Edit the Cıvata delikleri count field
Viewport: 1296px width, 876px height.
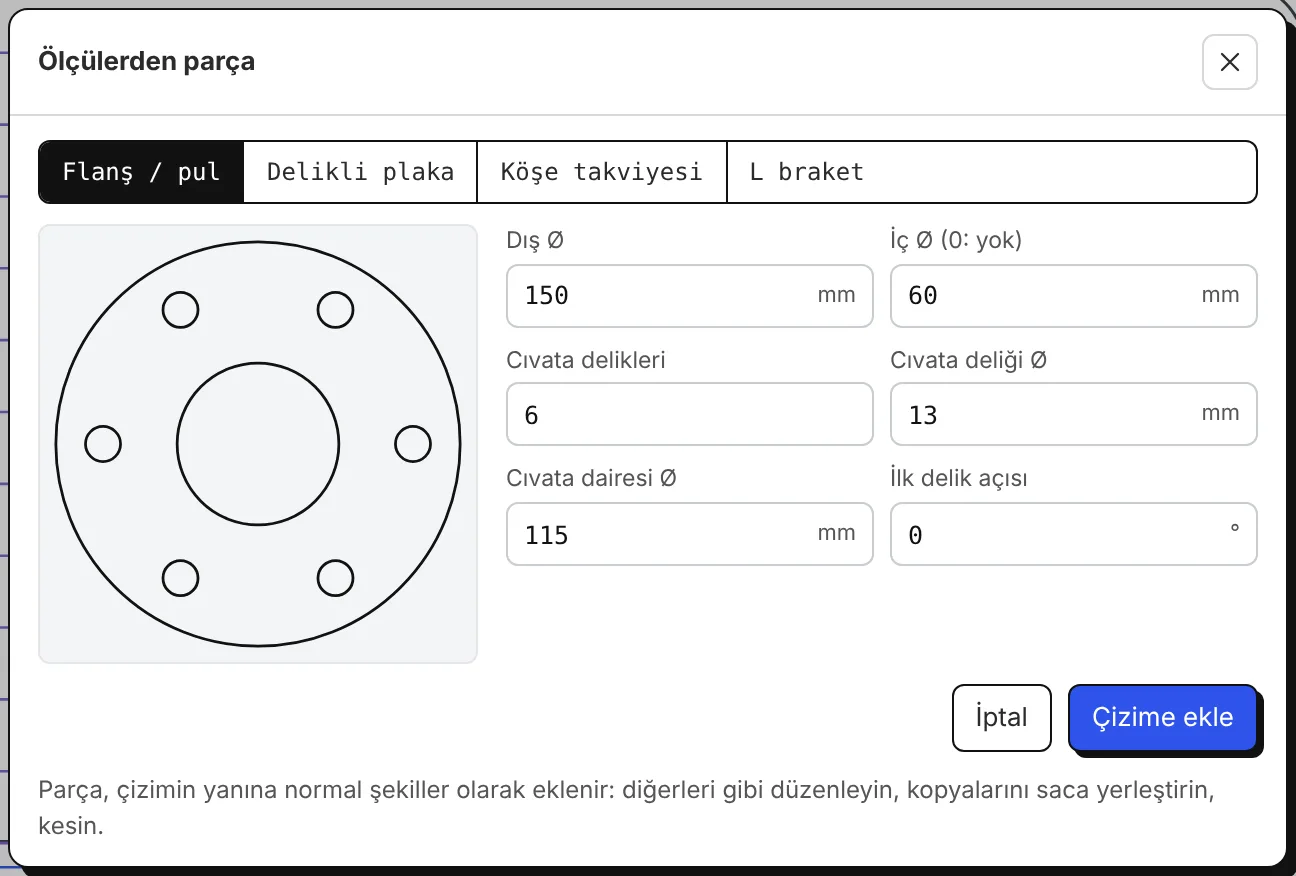pyautogui.click(x=690, y=414)
